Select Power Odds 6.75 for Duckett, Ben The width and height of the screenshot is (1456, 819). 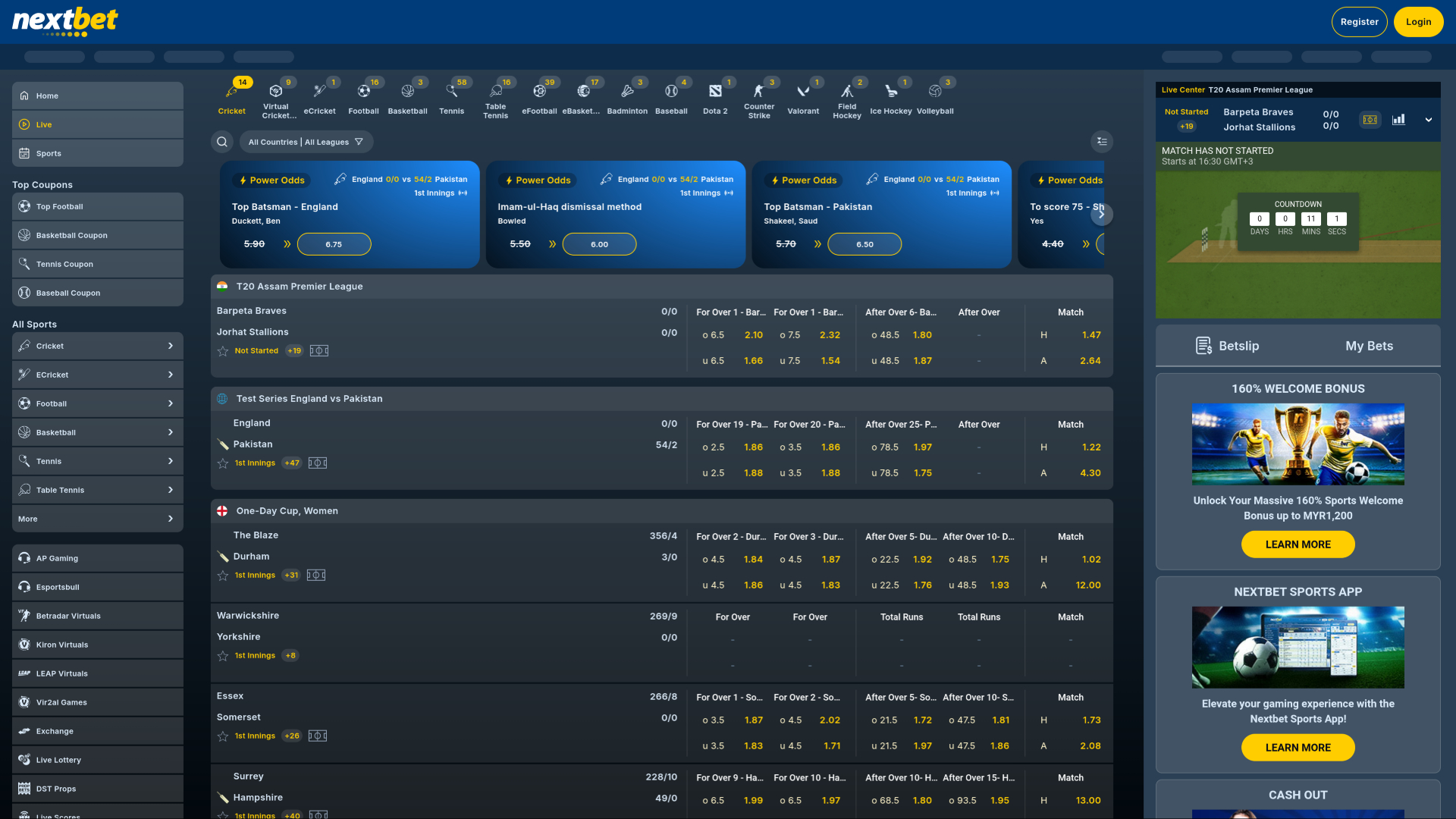pos(334,244)
